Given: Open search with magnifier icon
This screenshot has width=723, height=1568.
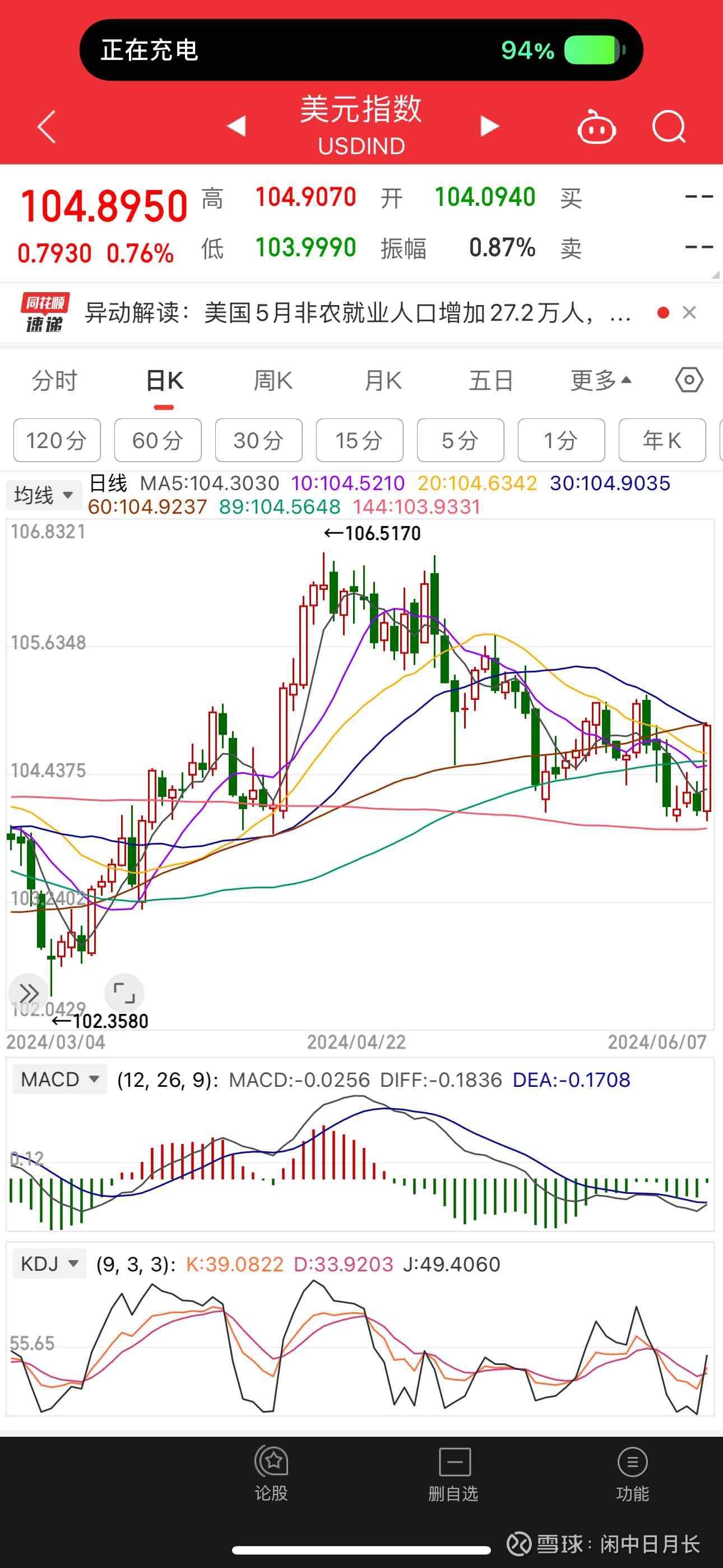Looking at the screenshot, I should 668,127.
